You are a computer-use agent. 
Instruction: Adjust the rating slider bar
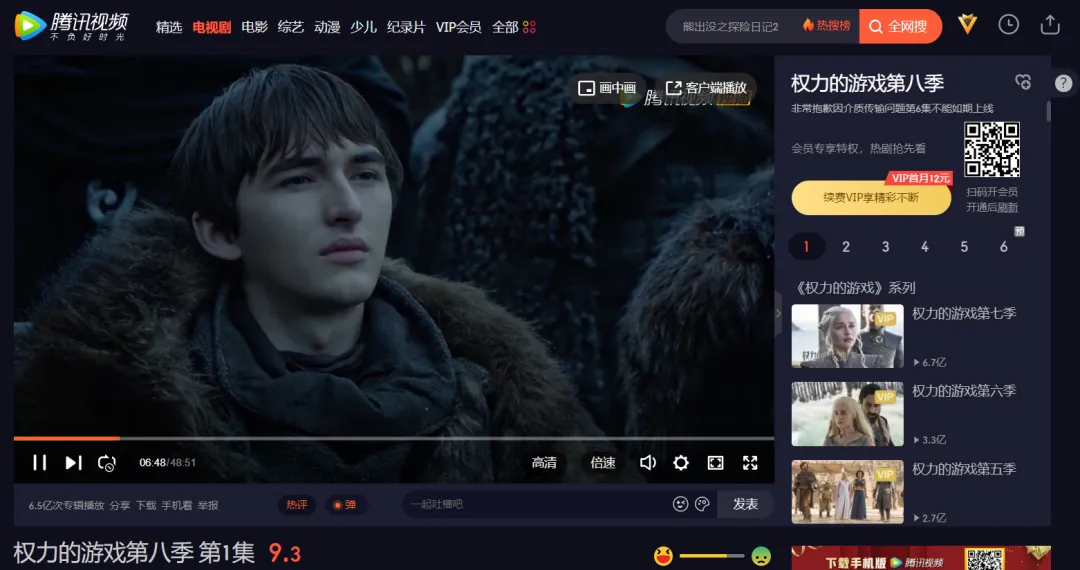(712, 556)
